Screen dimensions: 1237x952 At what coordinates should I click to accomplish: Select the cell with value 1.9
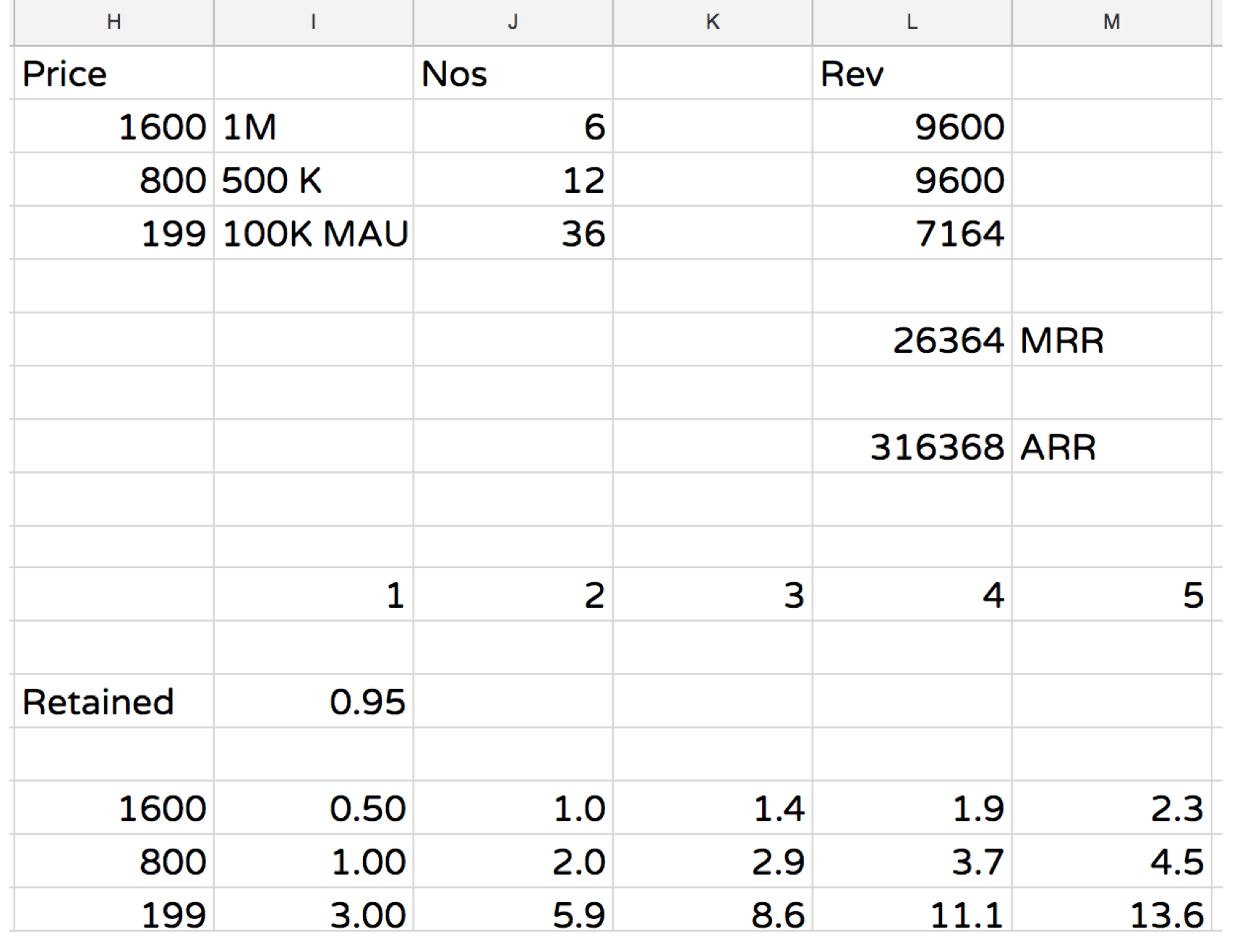tap(912, 807)
